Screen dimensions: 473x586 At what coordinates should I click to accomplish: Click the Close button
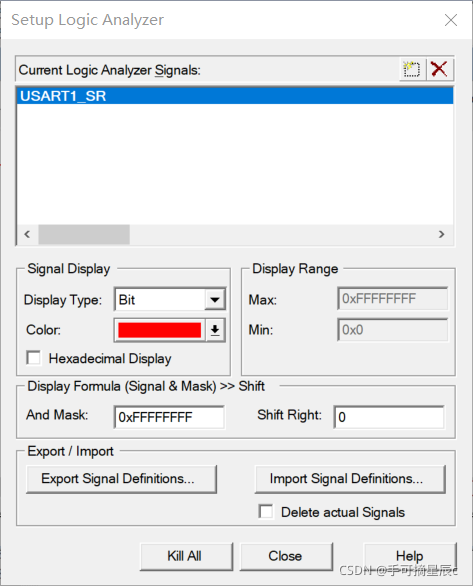coord(286,556)
